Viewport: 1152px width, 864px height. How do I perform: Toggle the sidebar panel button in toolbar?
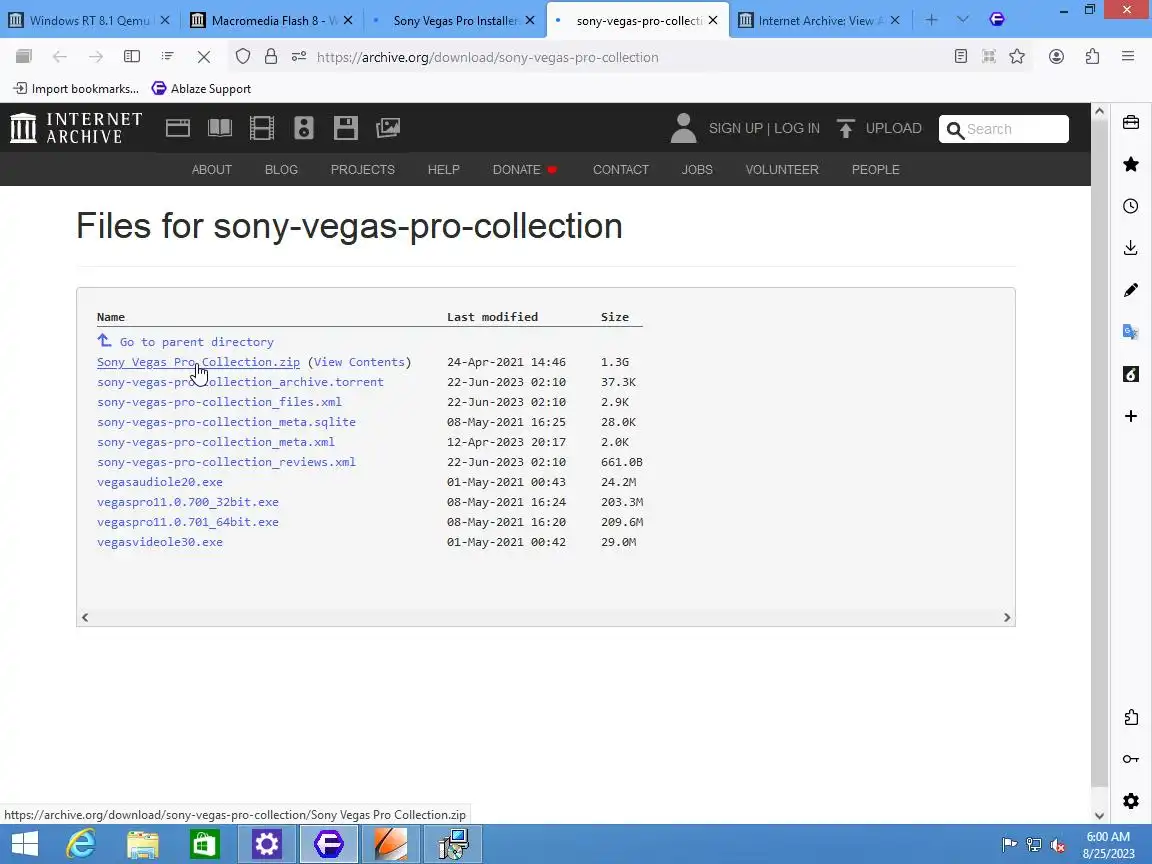point(132,57)
